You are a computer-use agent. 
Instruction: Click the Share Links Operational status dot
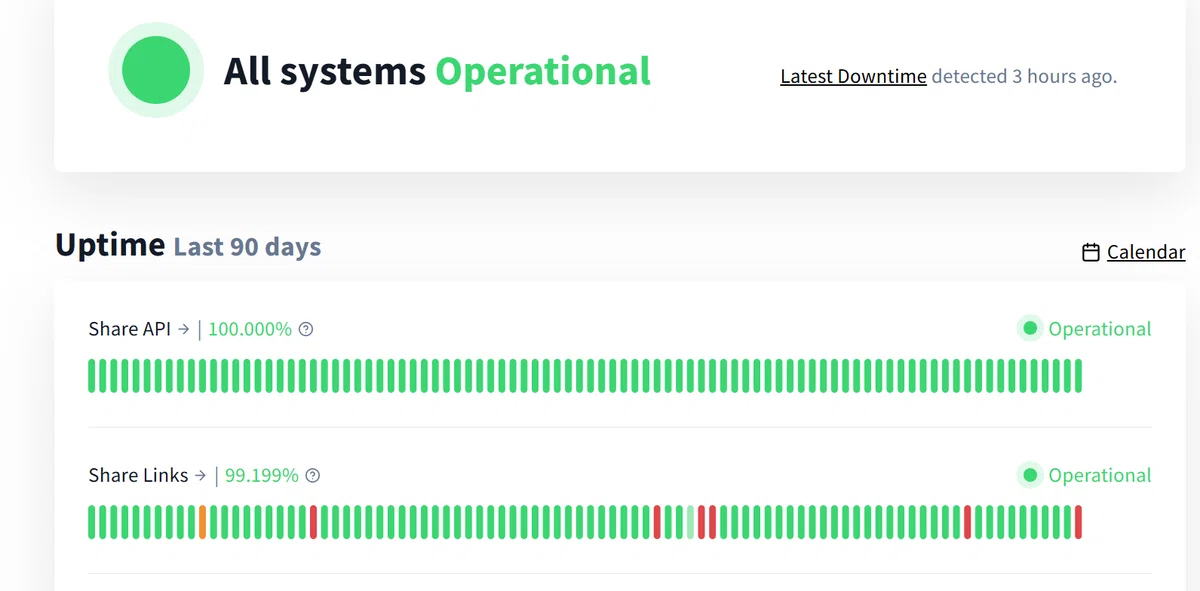[x=1030, y=474]
